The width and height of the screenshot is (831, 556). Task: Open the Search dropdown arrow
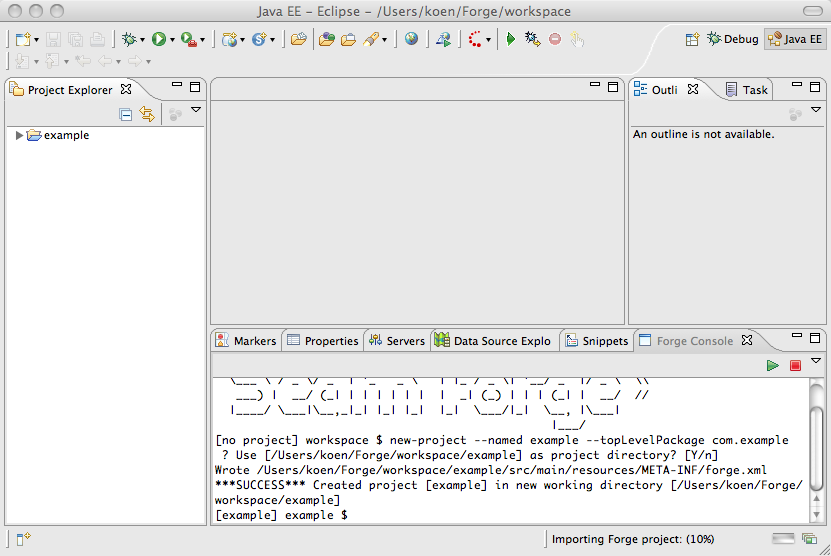click(384, 40)
